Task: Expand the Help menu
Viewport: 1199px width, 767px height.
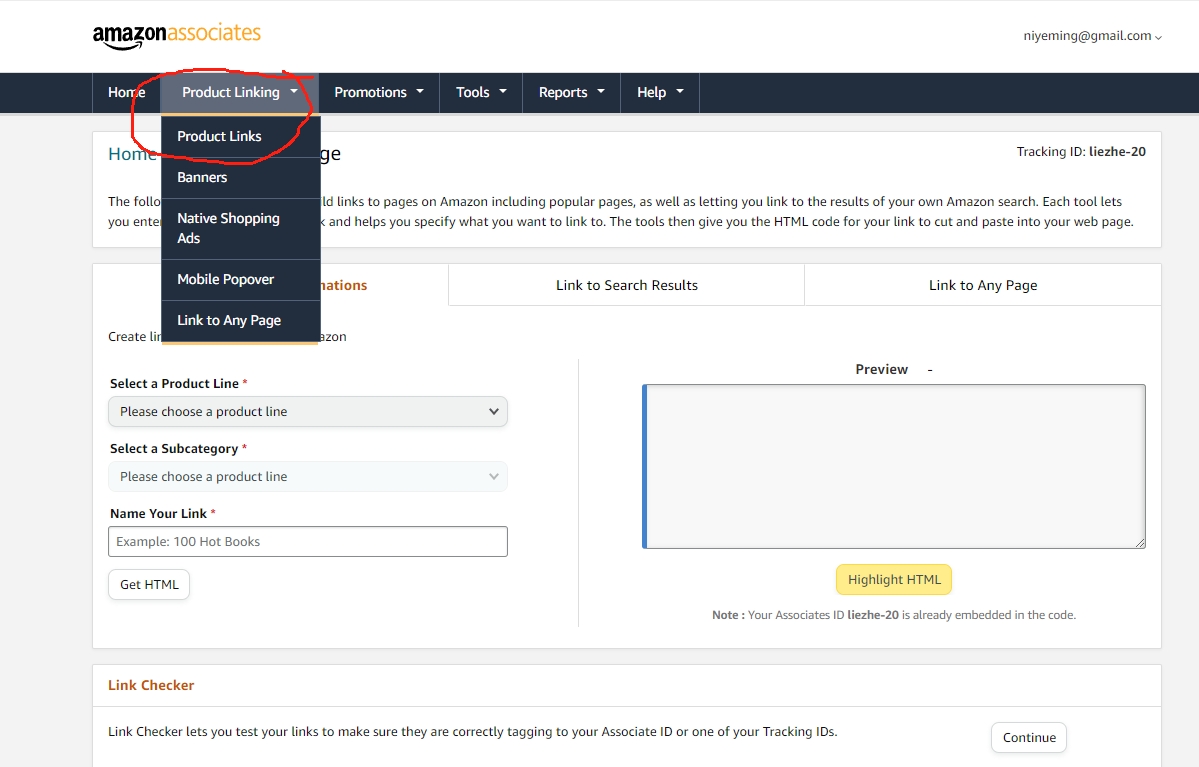Action: (x=660, y=93)
